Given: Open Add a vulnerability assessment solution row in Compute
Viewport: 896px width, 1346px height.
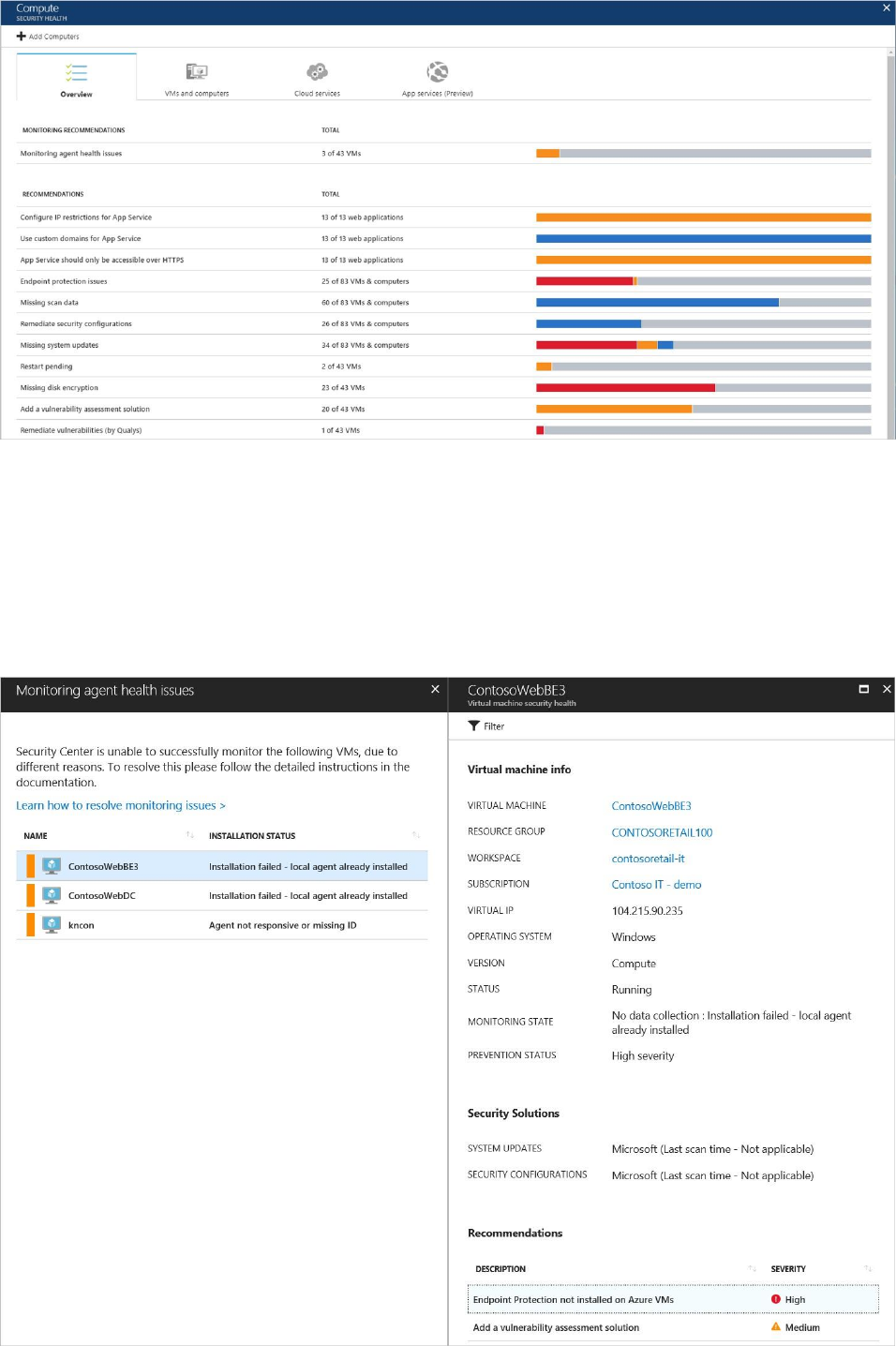Looking at the screenshot, I should pyautogui.click(x=445, y=410).
